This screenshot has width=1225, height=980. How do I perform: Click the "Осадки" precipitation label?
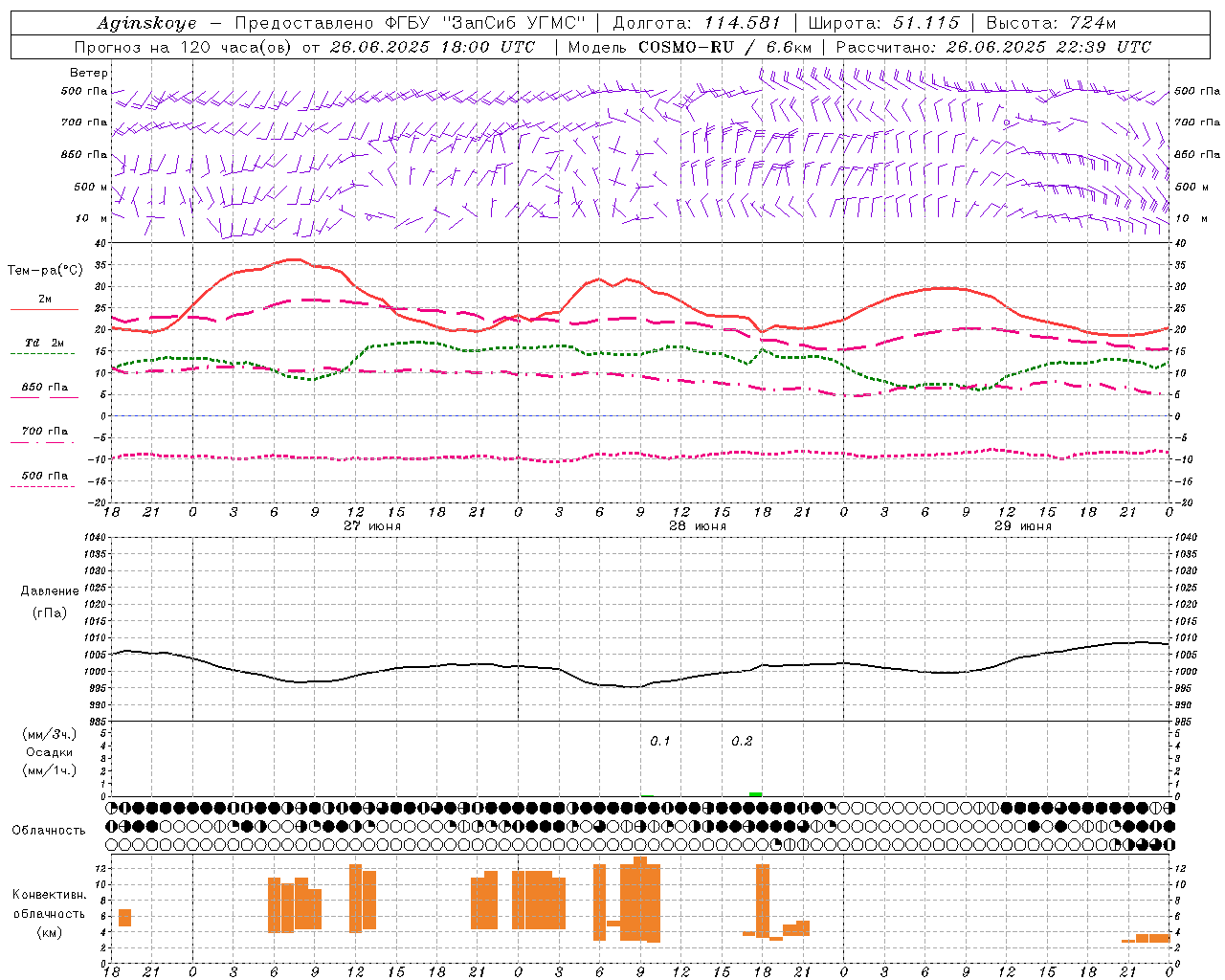(x=50, y=752)
